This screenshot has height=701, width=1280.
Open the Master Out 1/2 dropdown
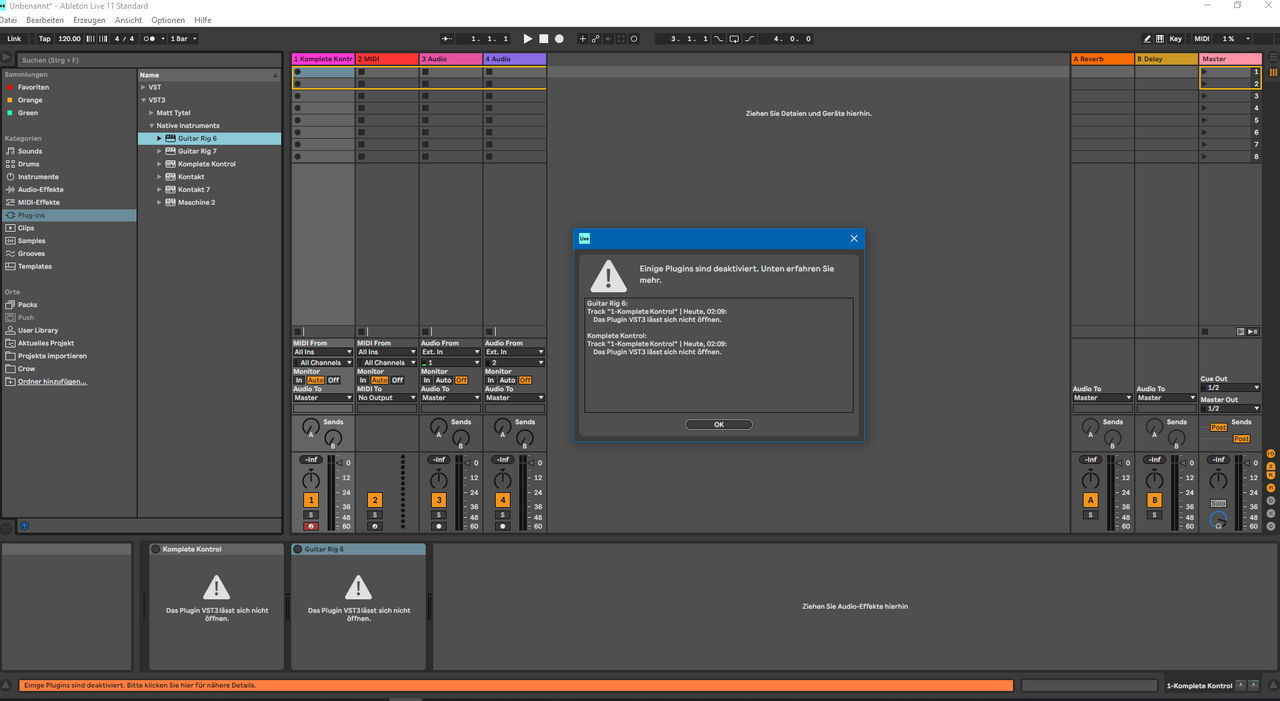click(x=1230, y=408)
